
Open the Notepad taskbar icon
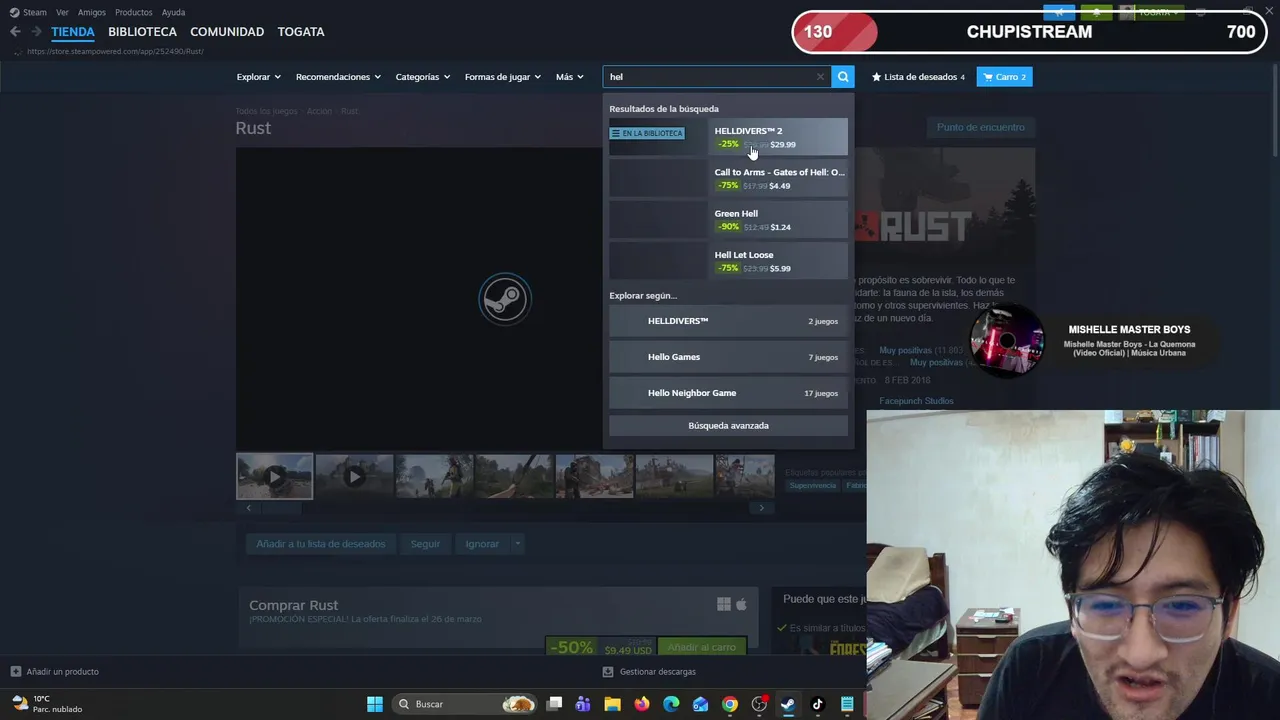[x=847, y=704]
